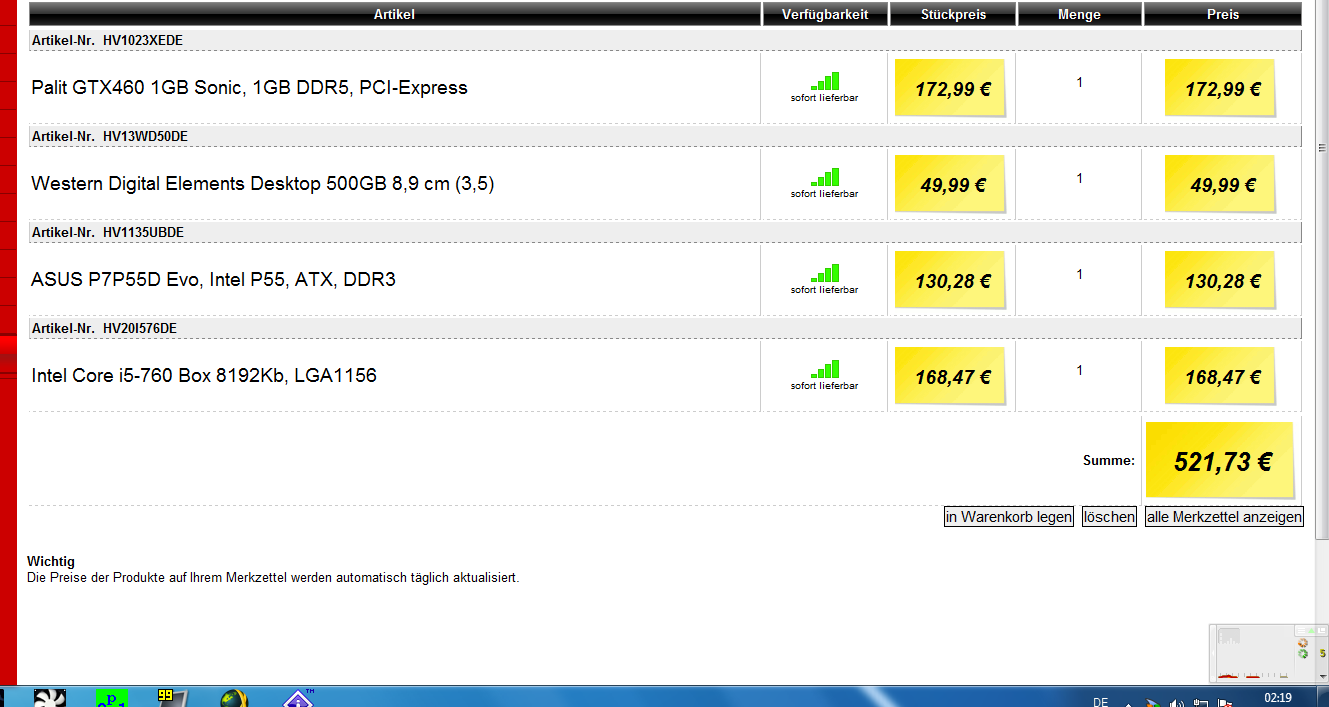This screenshot has width=1329, height=707.
Task: Click Preis column sticky note 172,99 € for Palit
Action: click(1220, 88)
